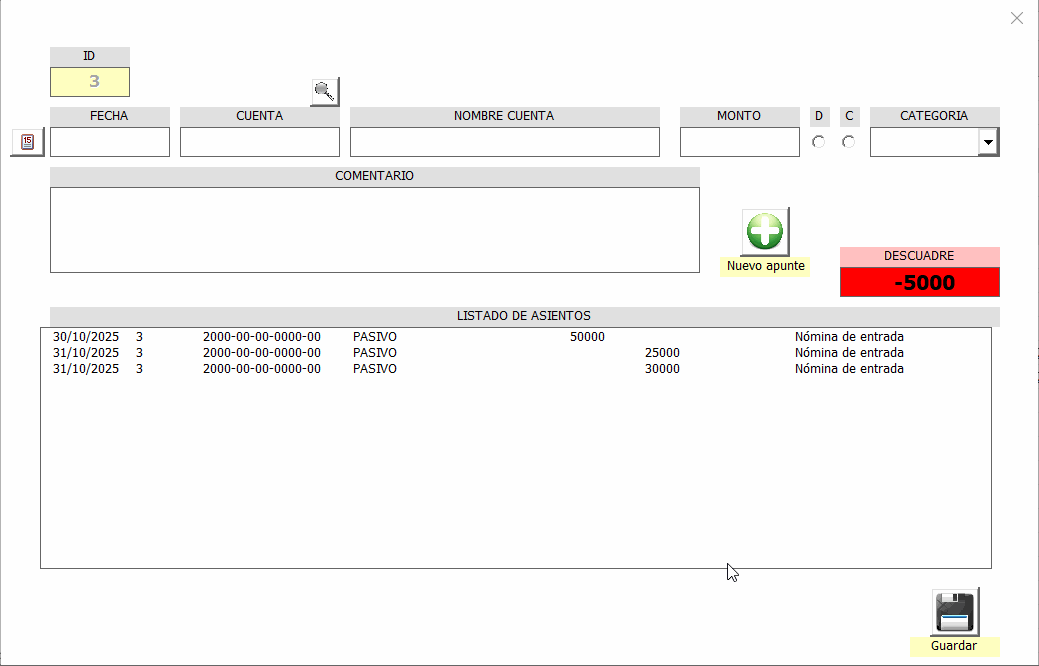This screenshot has height=666, width=1039.
Task: Select the 30/10/2025 entry with 50000
Action: [x=400, y=337]
